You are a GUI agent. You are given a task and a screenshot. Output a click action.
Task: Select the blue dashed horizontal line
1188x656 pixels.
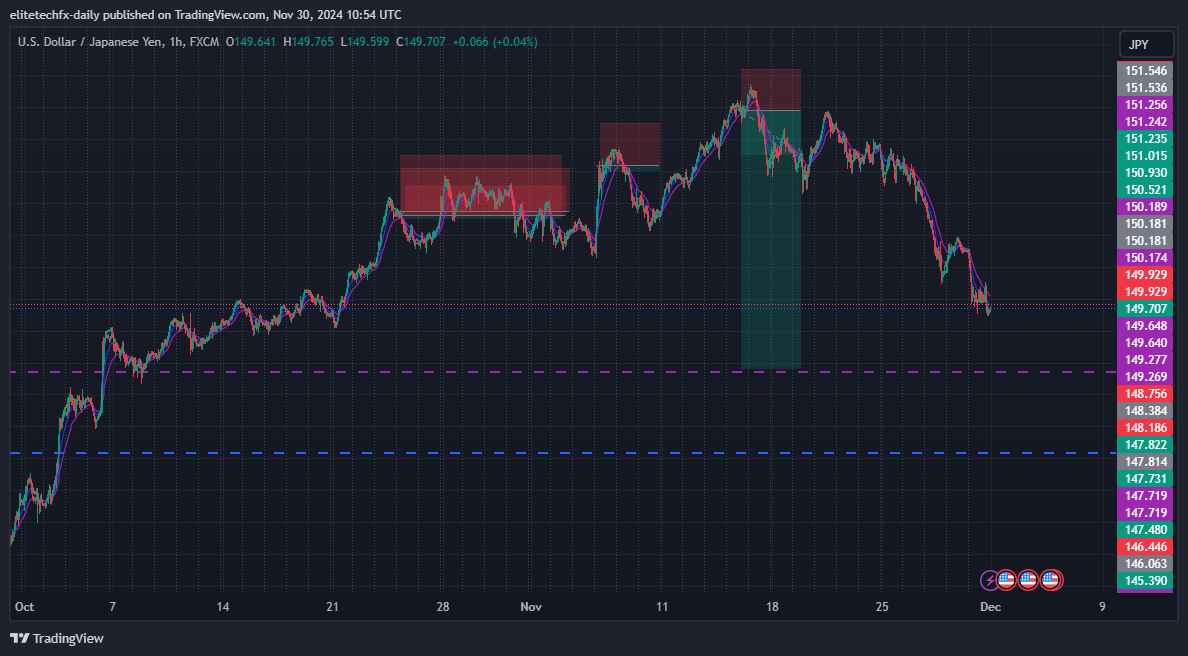(x=563, y=453)
